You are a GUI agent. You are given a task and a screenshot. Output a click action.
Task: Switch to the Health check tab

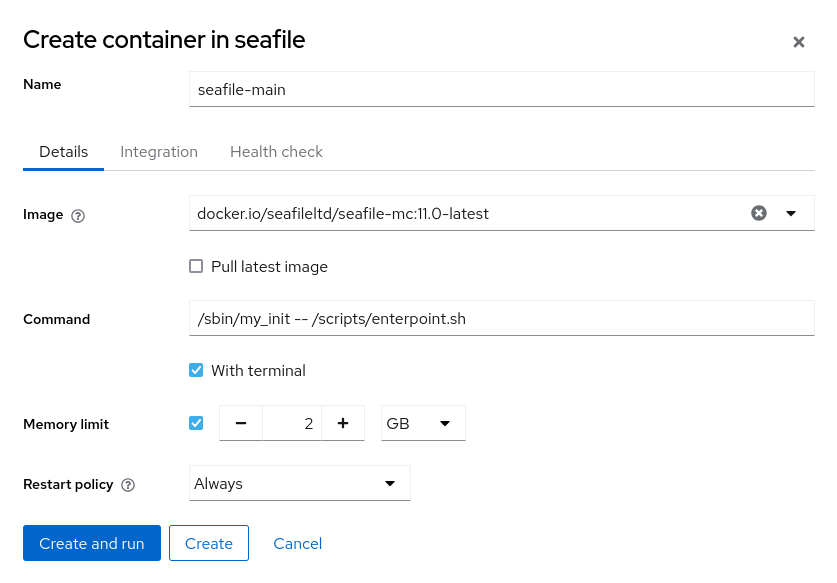pos(276,152)
